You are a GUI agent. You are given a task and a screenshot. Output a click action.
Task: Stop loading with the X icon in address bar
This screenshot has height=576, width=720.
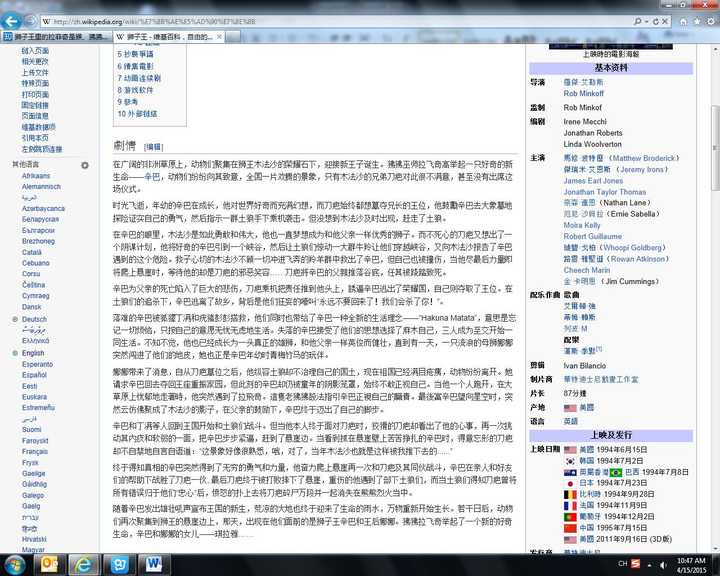pyautogui.click(x=664, y=21)
